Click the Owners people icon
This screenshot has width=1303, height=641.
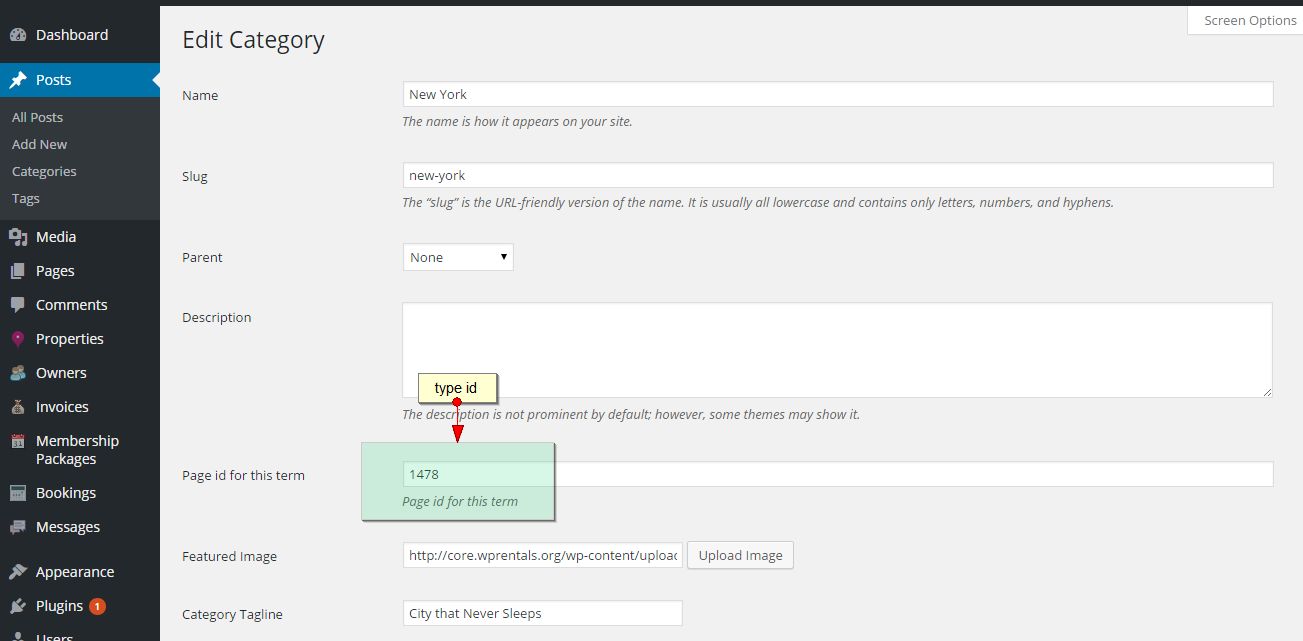point(18,373)
